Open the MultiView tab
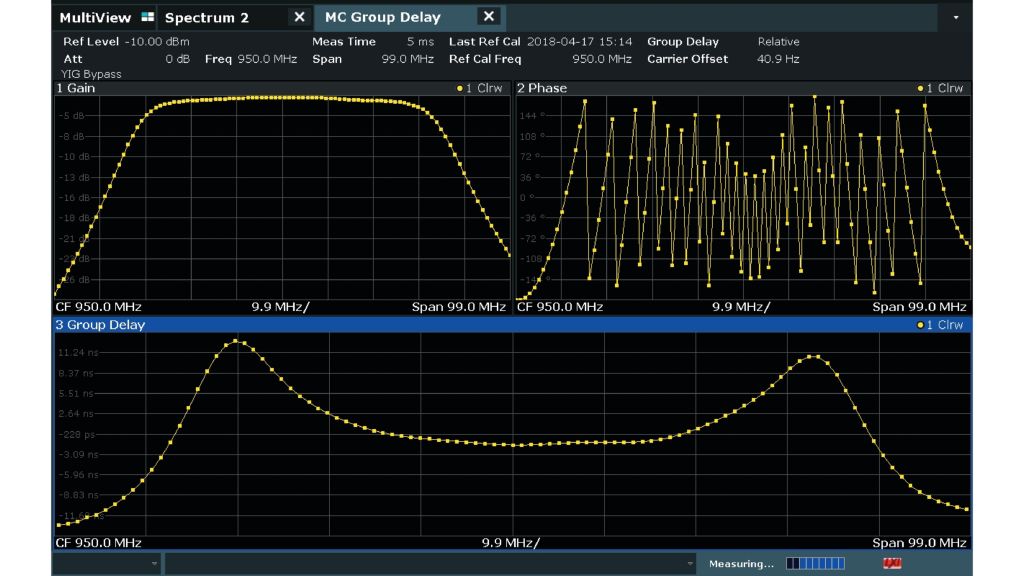1024x576 pixels. [x=95, y=18]
